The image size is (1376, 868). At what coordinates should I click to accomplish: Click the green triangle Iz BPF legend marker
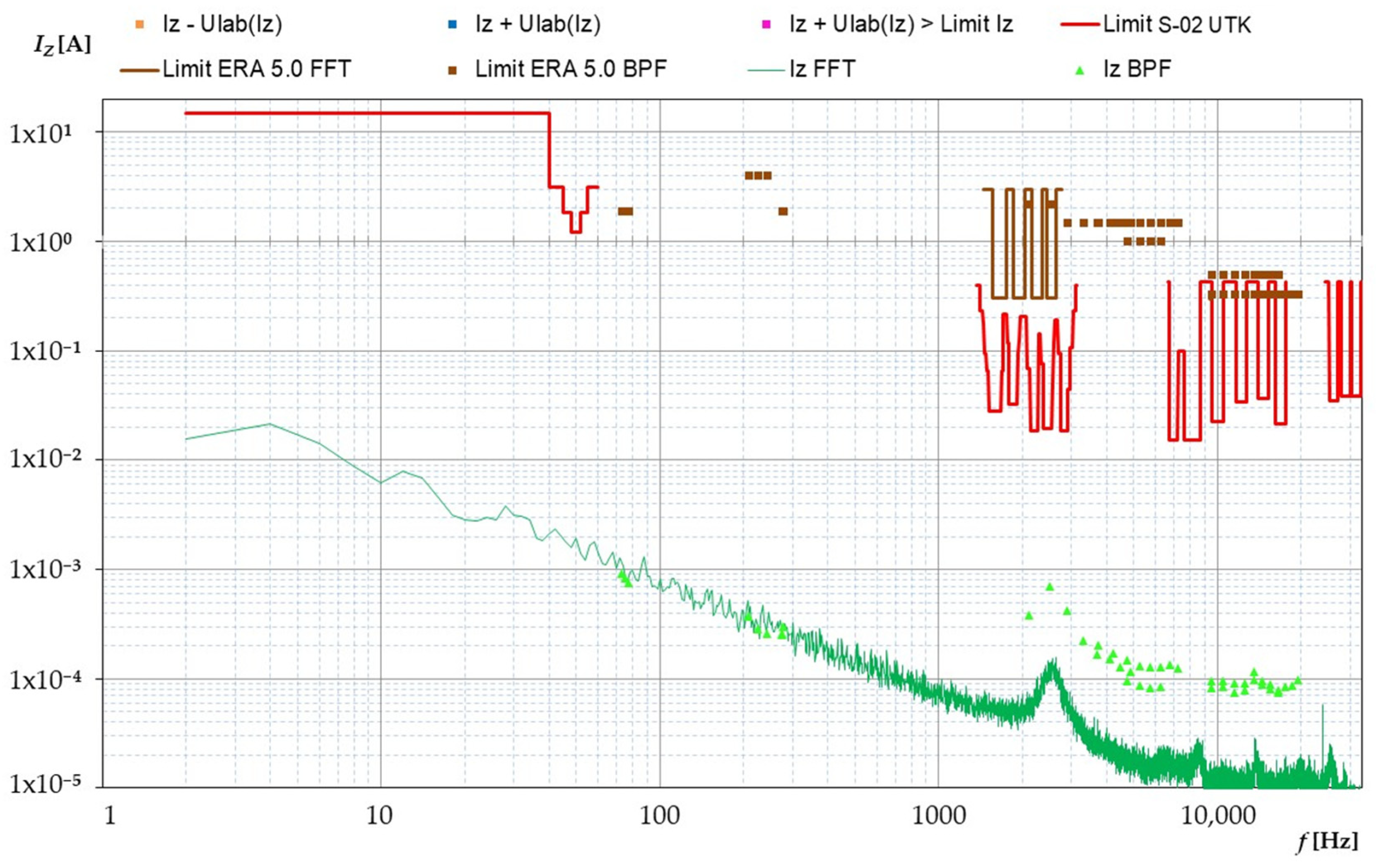(1080, 71)
